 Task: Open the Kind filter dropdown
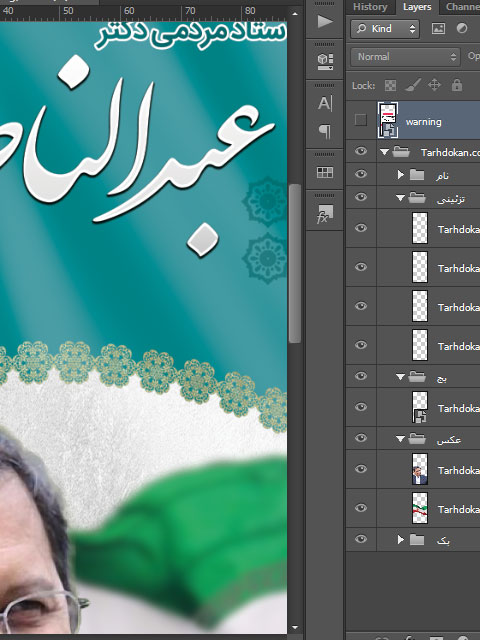(384, 29)
